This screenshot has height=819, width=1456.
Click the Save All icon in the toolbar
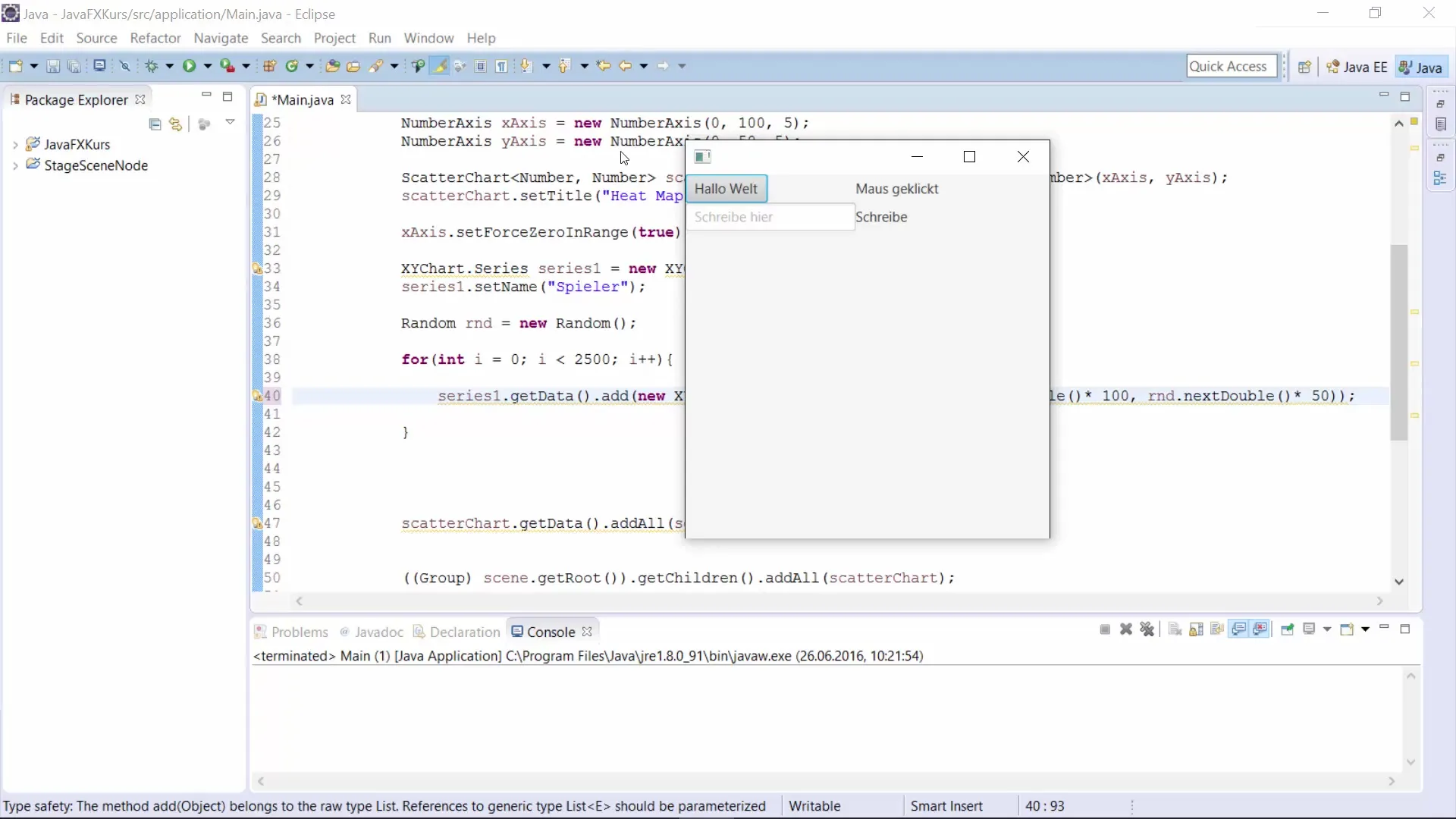click(x=74, y=67)
